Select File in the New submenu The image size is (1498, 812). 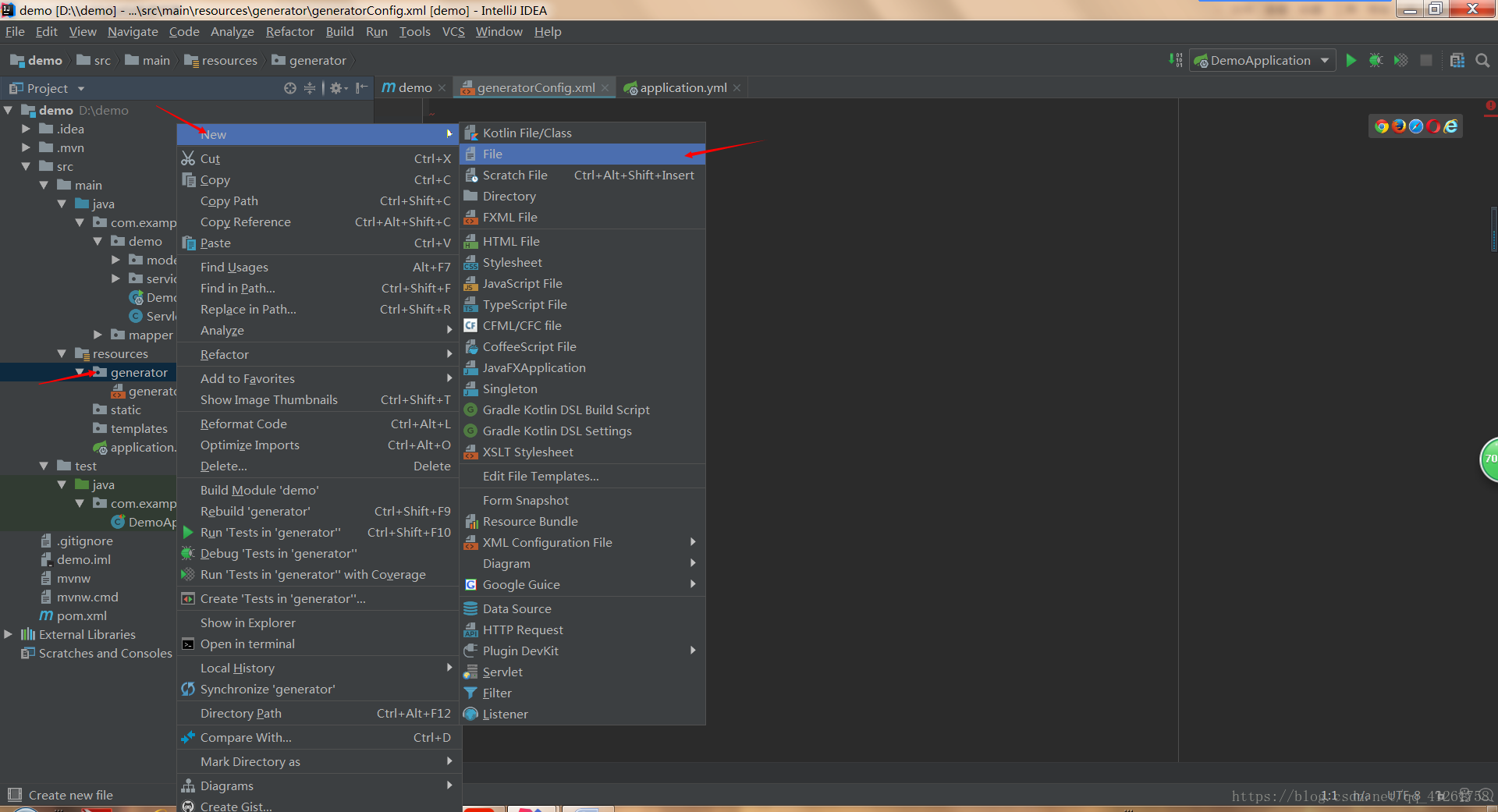(x=583, y=154)
